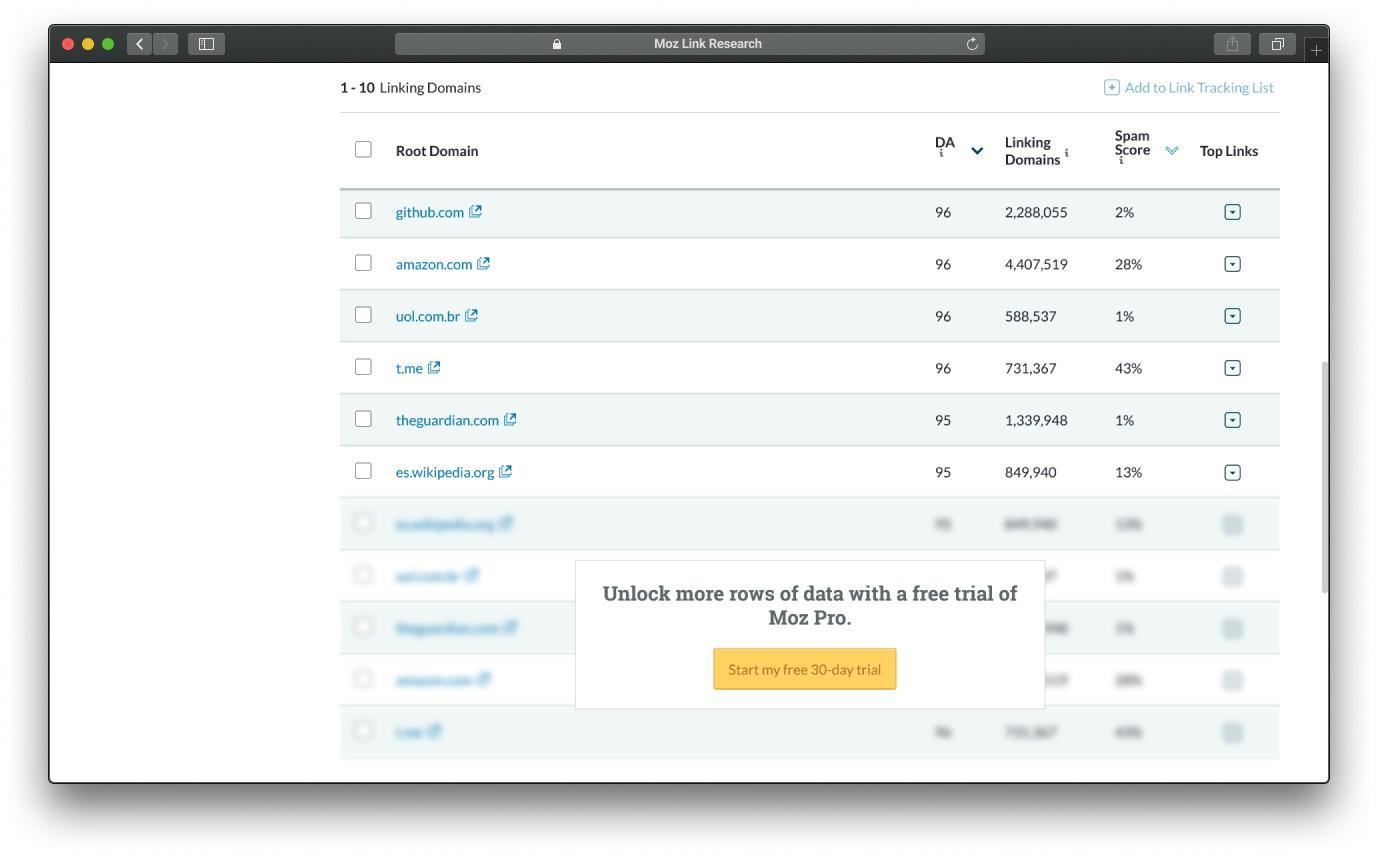Image resolution: width=1378 pixels, height=856 pixels.
Task: Open the github.com domain link
Action: point(430,212)
